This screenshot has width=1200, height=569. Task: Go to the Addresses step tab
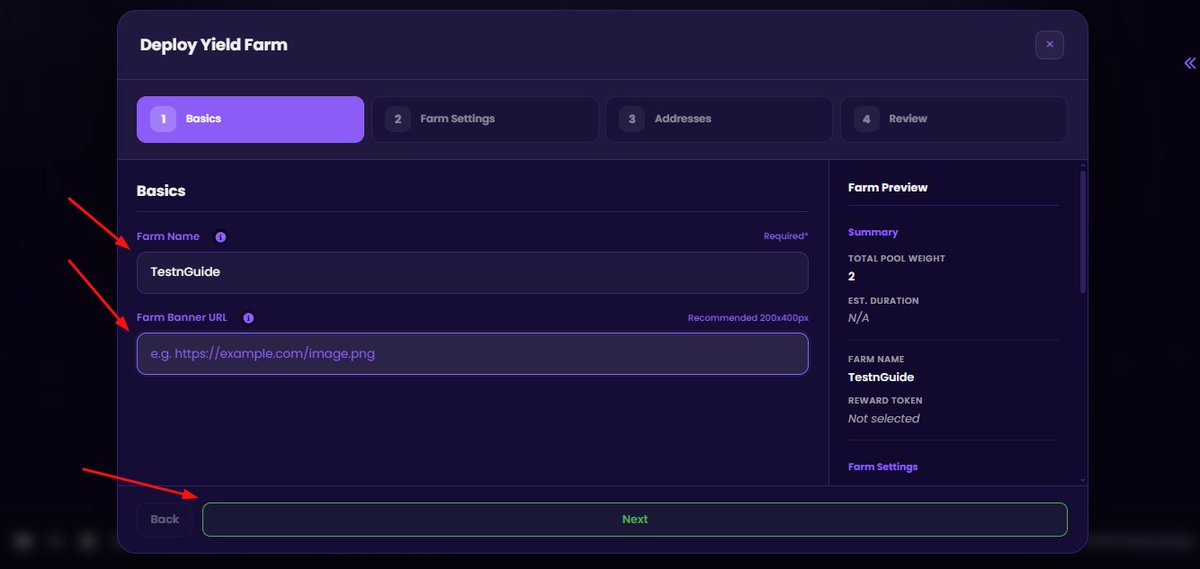(x=719, y=119)
